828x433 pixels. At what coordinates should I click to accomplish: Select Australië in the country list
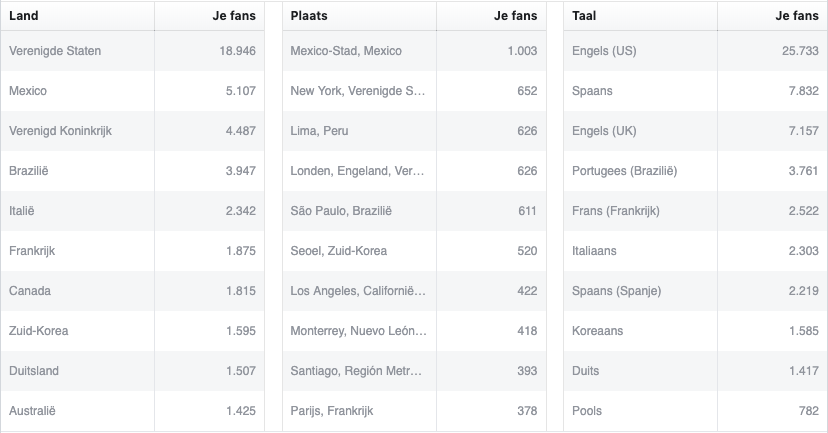tap(32, 411)
